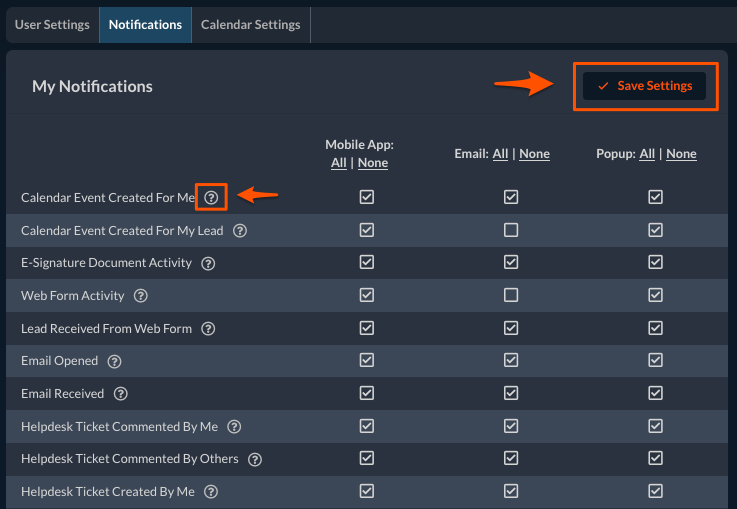
Task: Select None under Mobile App column
Action: tap(373, 163)
